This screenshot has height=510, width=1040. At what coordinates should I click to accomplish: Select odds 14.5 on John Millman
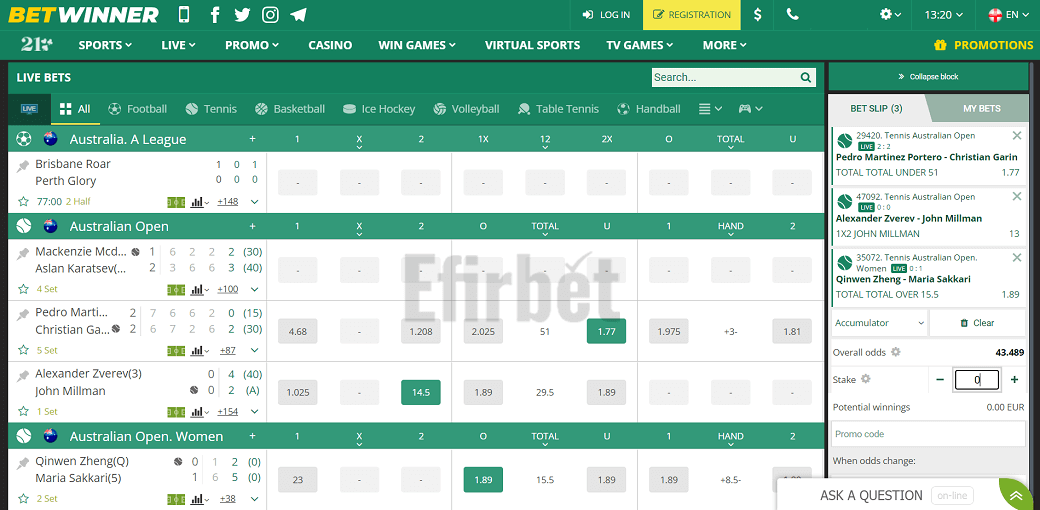pos(421,392)
